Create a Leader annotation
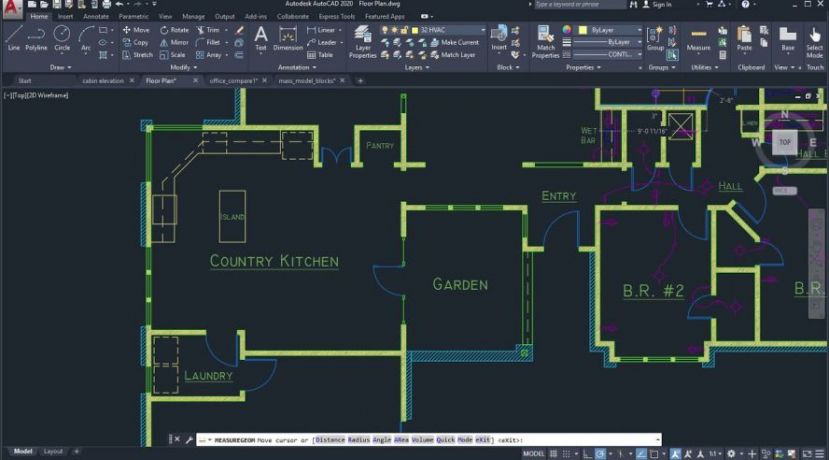The image size is (829, 460). [323, 42]
